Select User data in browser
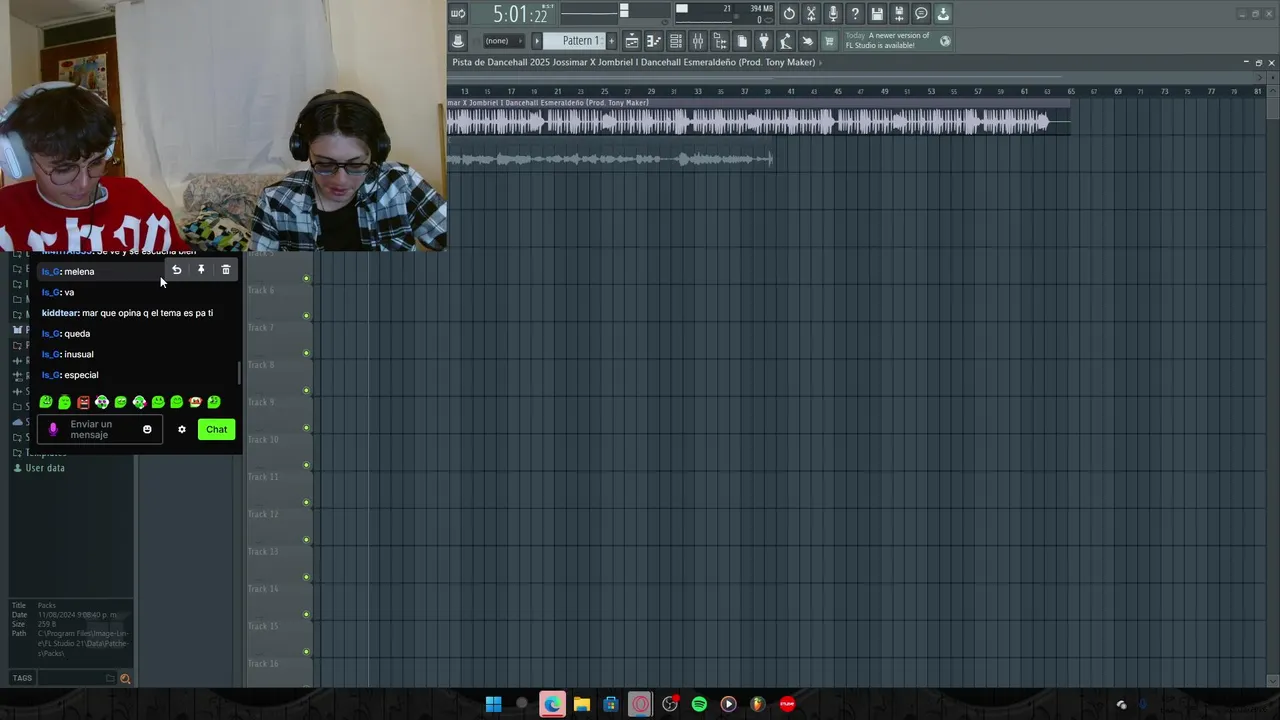This screenshot has width=1280, height=720. pos(45,468)
